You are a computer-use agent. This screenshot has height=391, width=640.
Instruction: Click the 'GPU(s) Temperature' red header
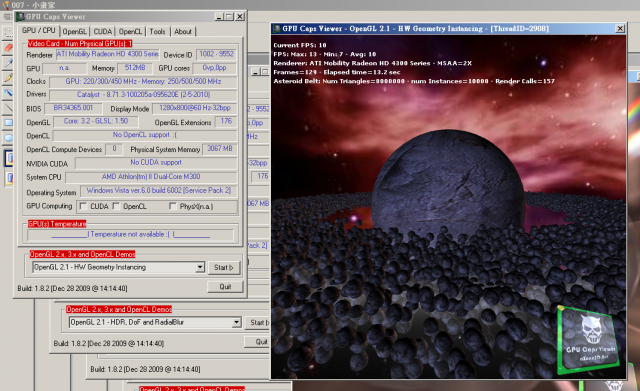[x=57, y=224]
